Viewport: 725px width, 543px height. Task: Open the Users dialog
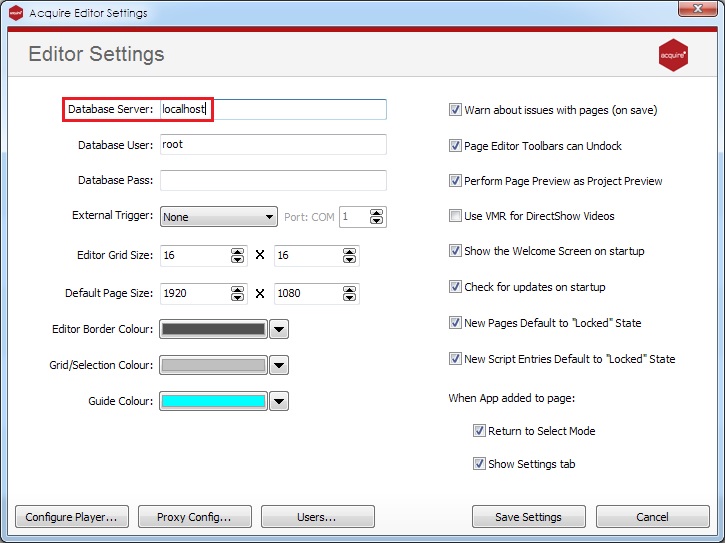tap(318, 517)
